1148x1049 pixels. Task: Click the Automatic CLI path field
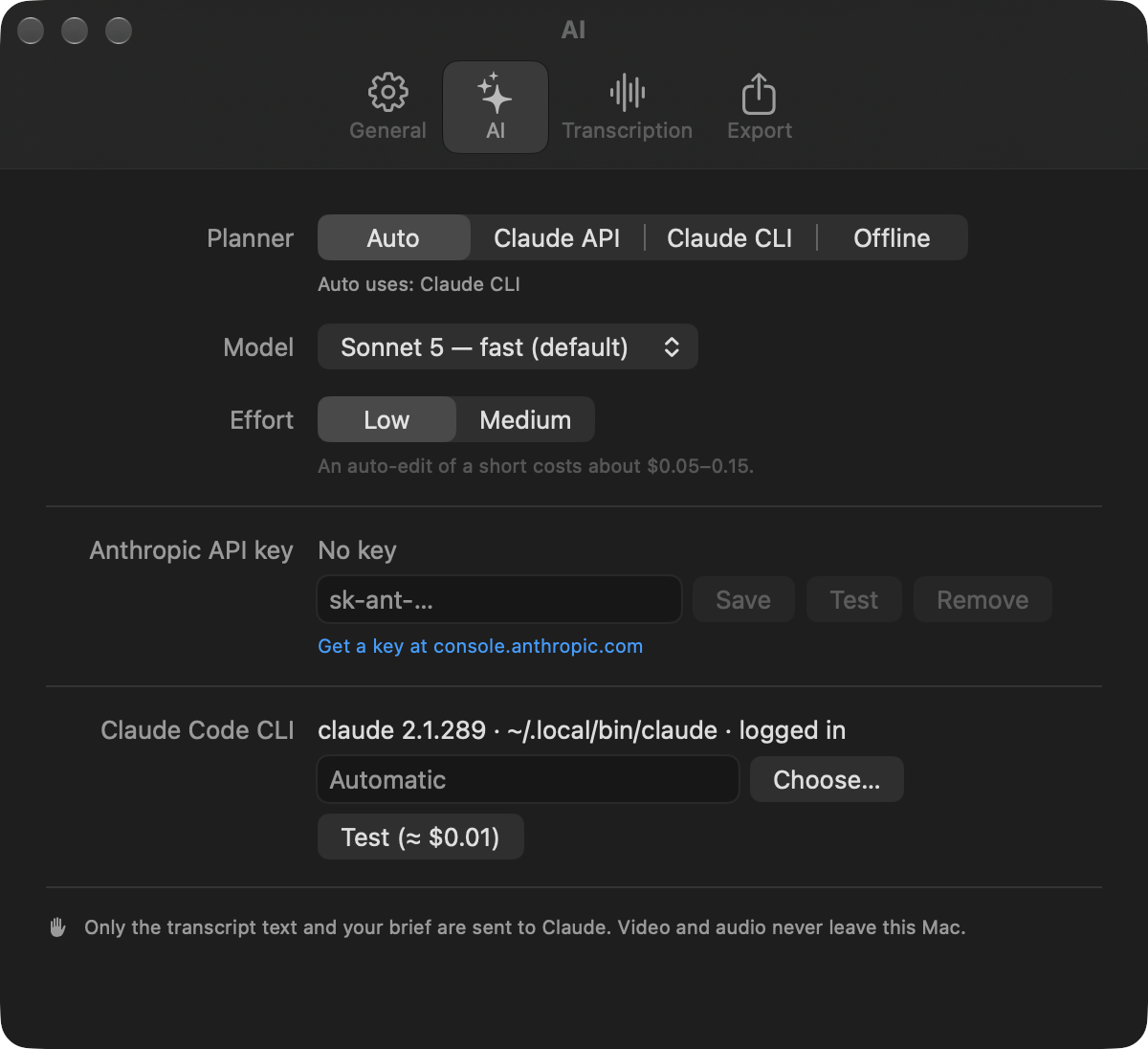coord(528,780)
